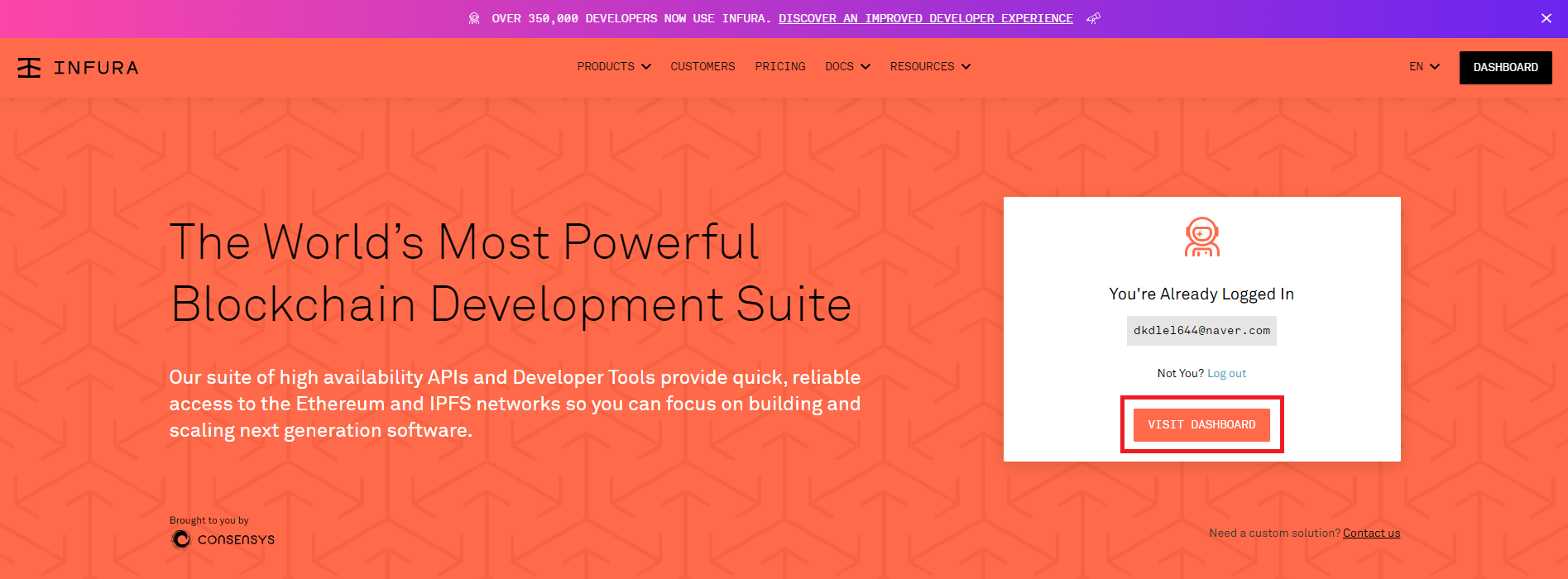Expand the Products menu

(614, 66)
